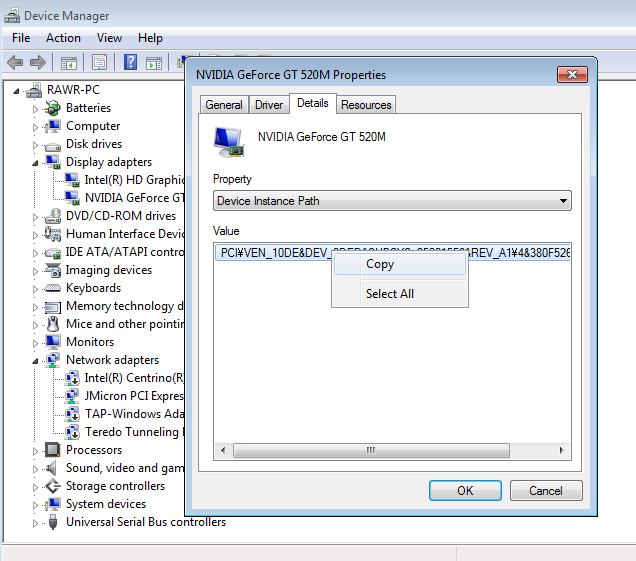Collapse the Display adapters node
The image size is (636, 561).
coord(35,163)
